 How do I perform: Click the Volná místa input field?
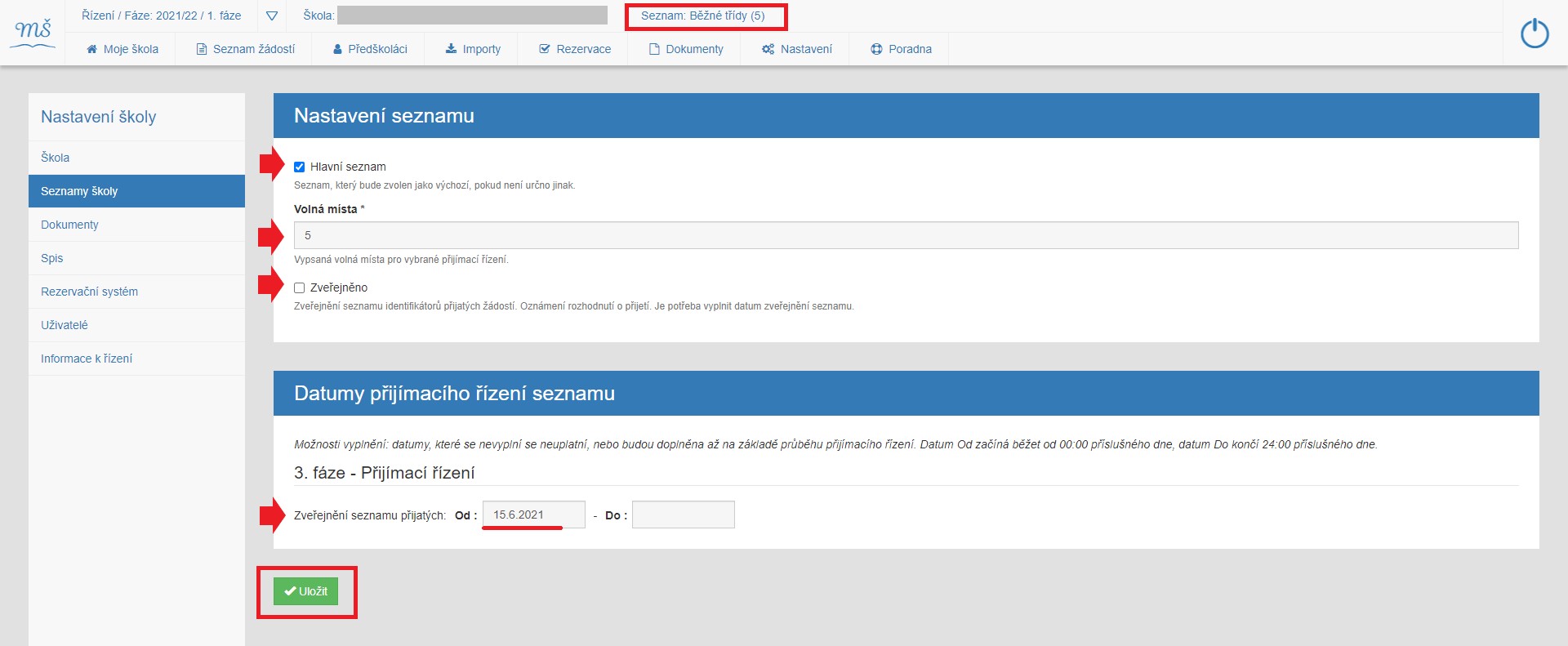906,235
